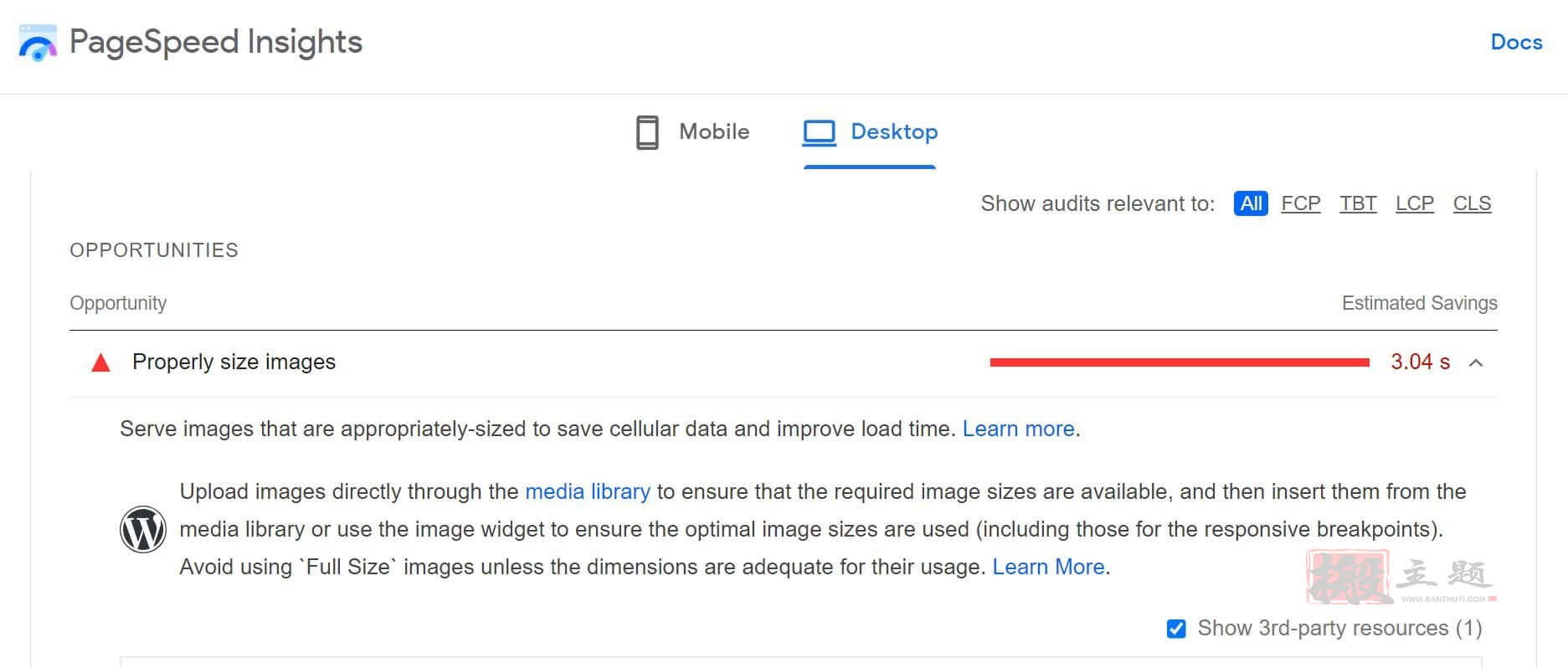This screenshot has width=1568, height=668.
Task: Open the Docs link
Action: click(x=1516, y=42)
